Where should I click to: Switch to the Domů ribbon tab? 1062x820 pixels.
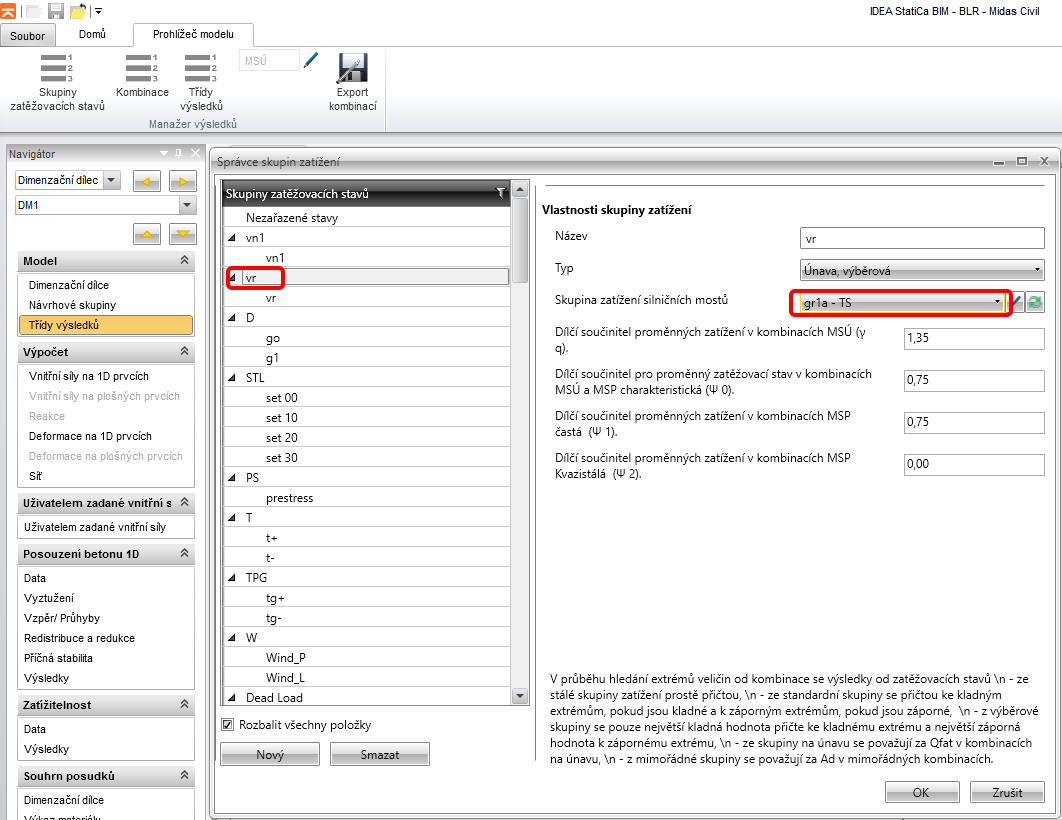[92, 35]
